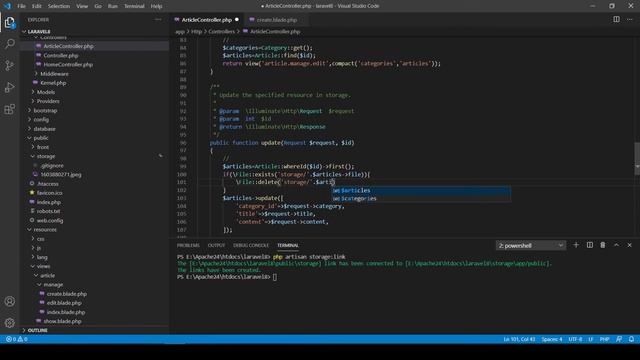
Task: Open Explorer views and more actions ellipsis
Action: [158, 20]
